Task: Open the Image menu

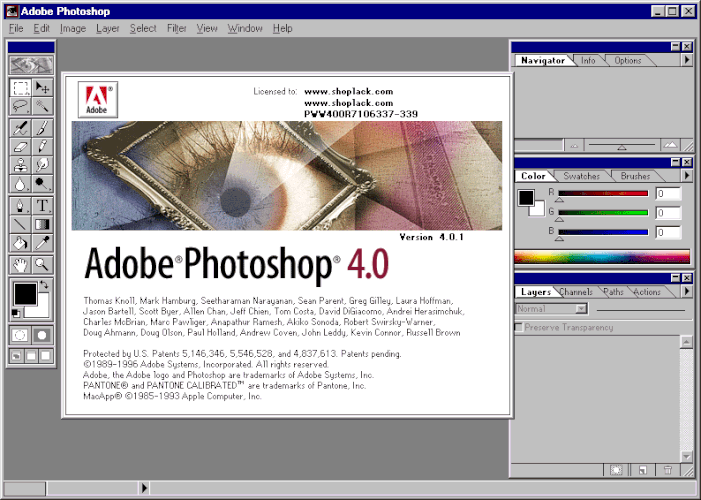Action: pyautogui.click(x=73, y=28)
